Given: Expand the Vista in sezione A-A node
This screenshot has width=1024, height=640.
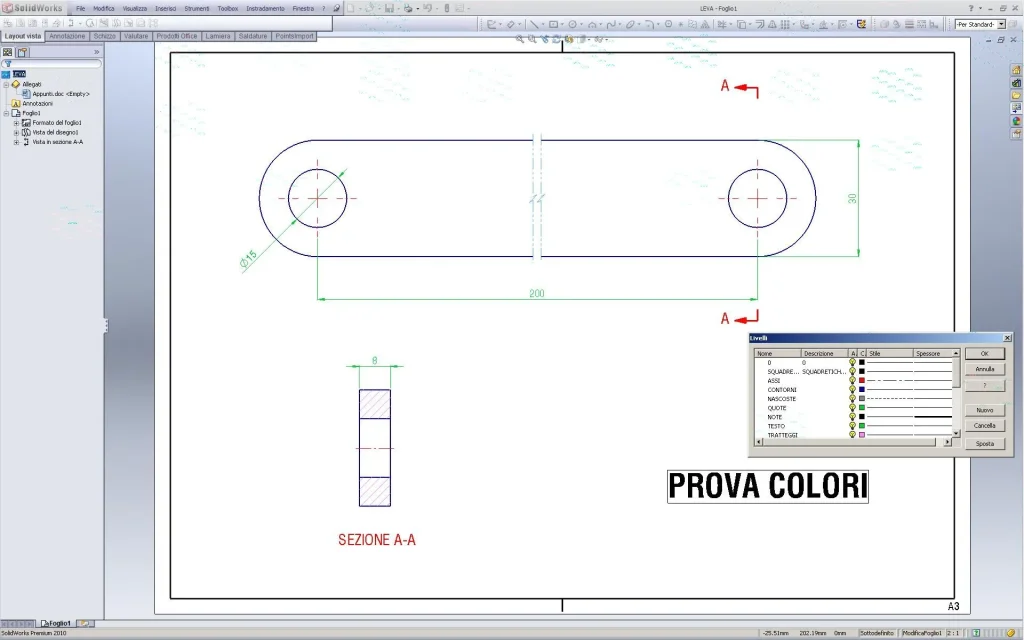Looking at the screenshot, I should click(x=16, y=142).
